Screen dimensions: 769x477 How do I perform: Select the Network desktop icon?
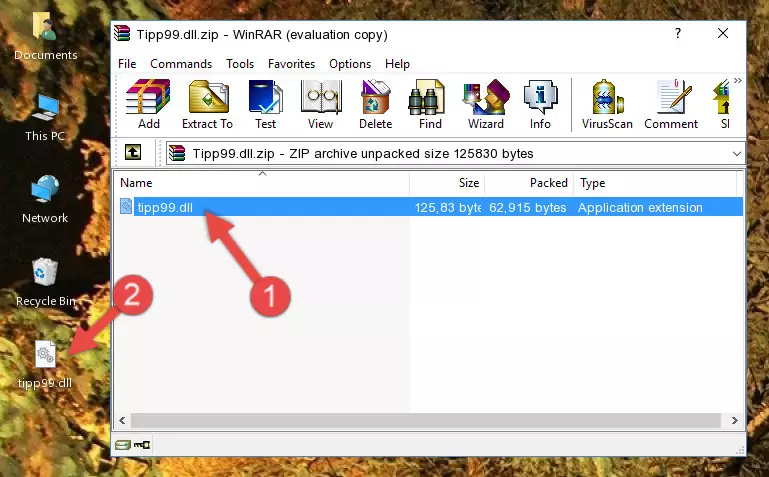(x=45, y=200)
